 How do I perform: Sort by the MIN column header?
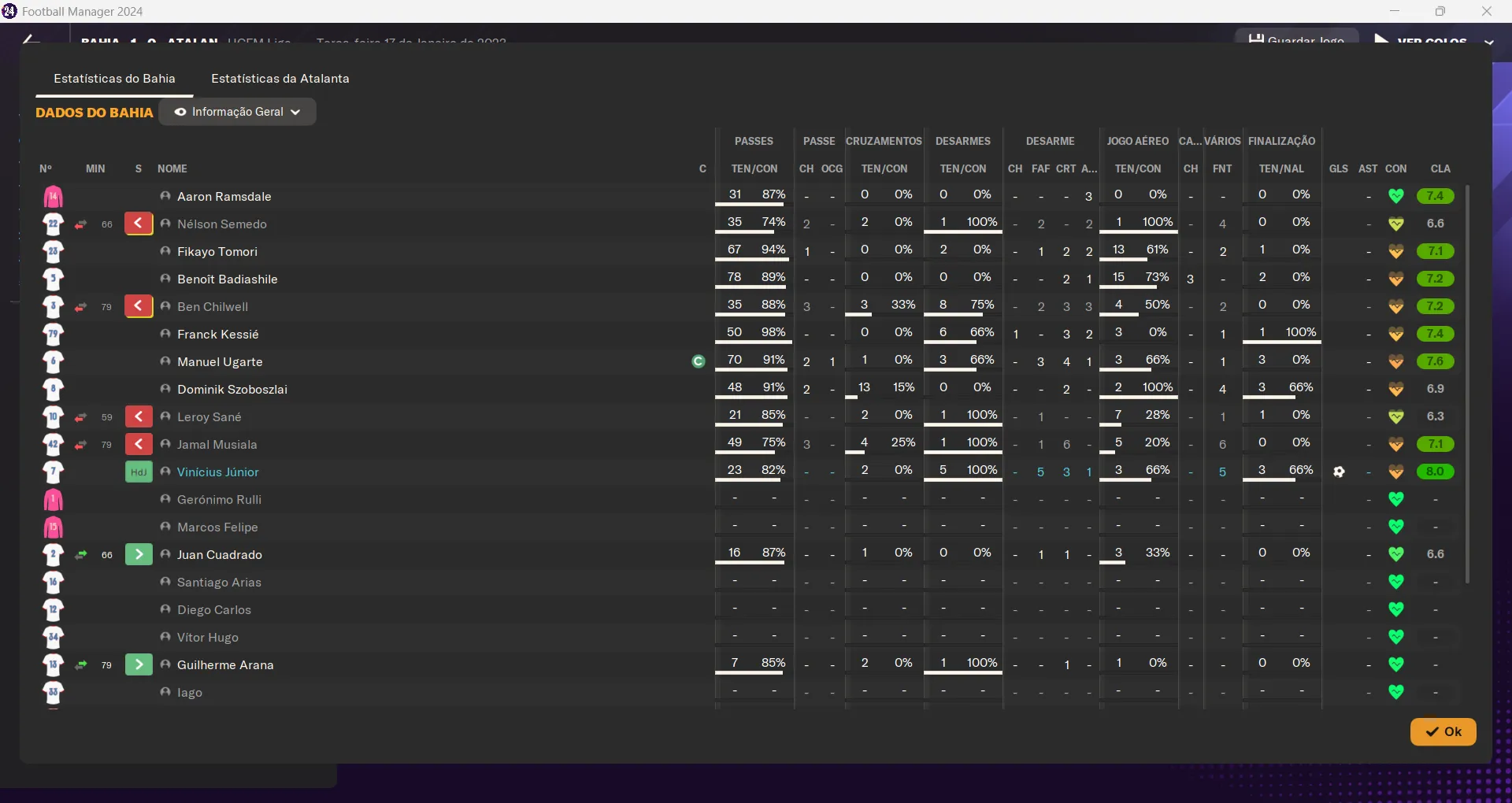pos(95,168)
